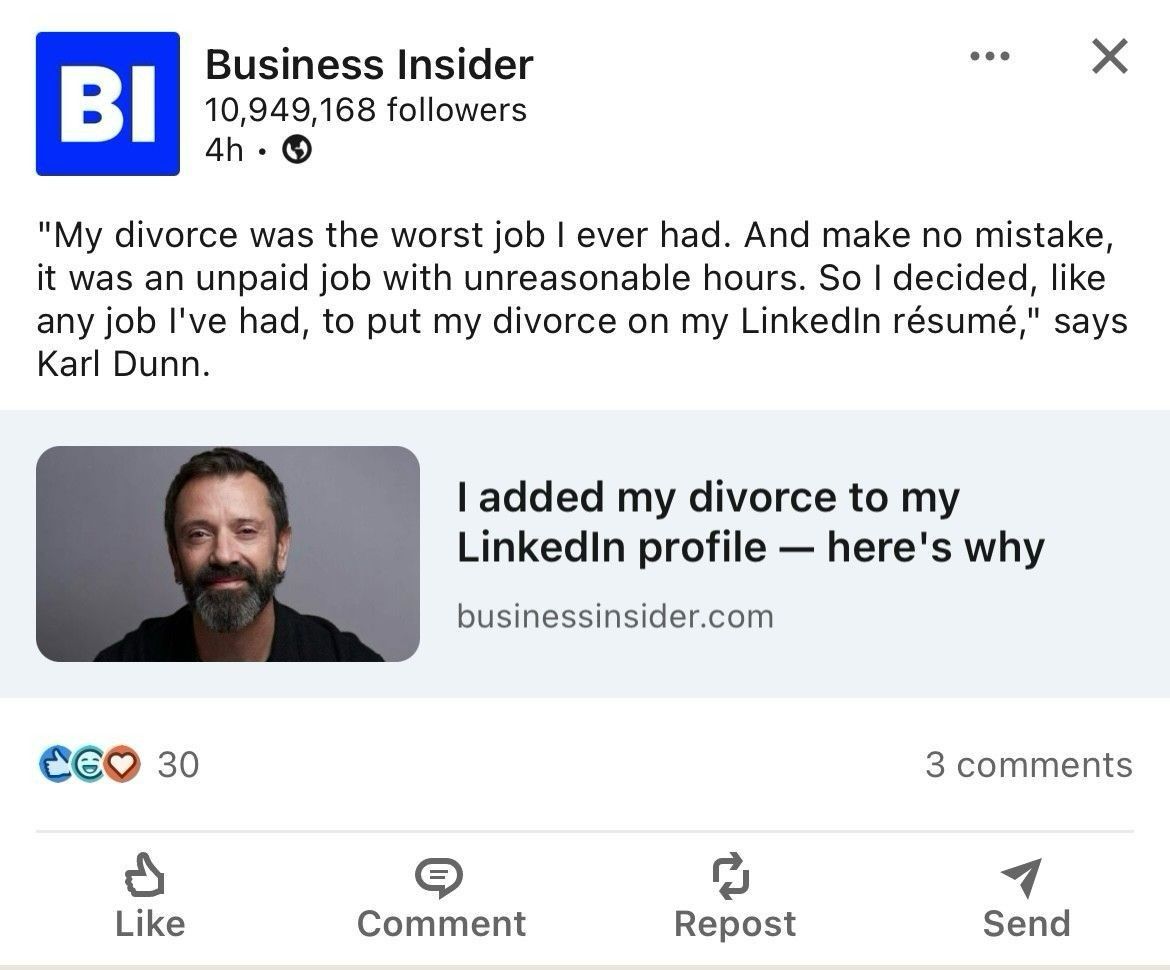Open the three-dot post options menu

[989, 57]
